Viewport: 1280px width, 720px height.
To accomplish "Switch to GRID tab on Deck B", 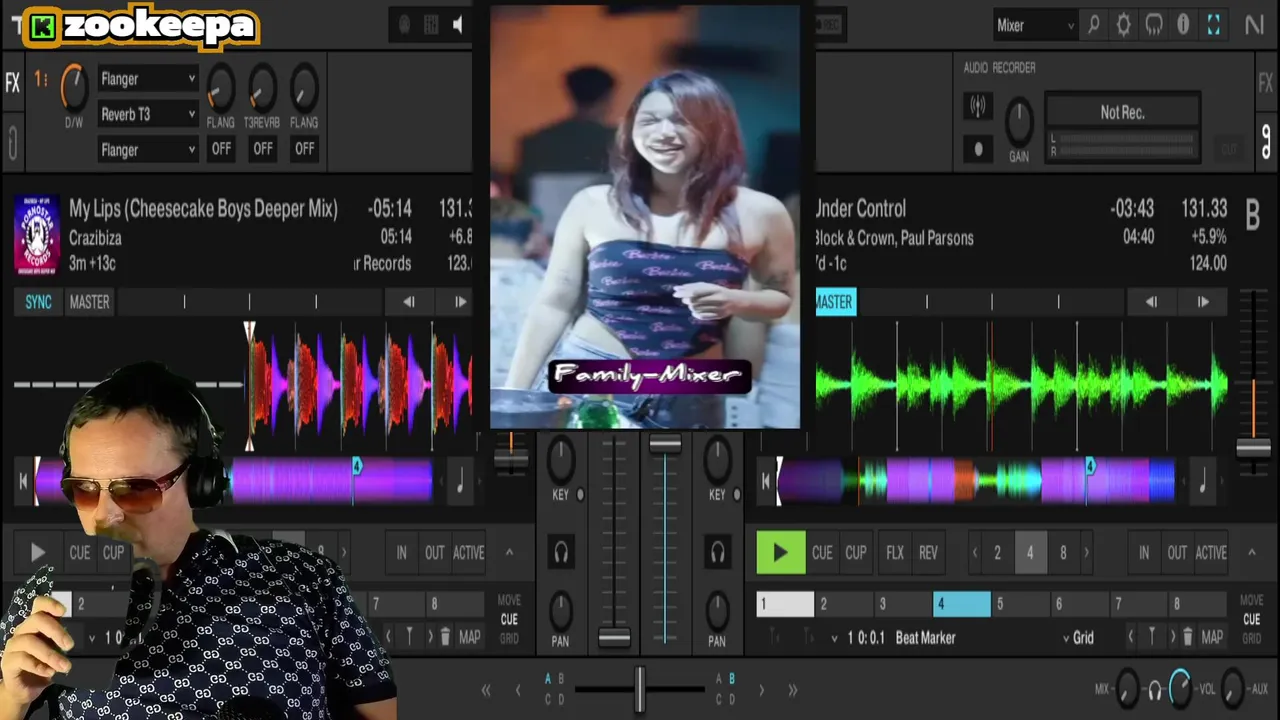I will coord(1252,638).
